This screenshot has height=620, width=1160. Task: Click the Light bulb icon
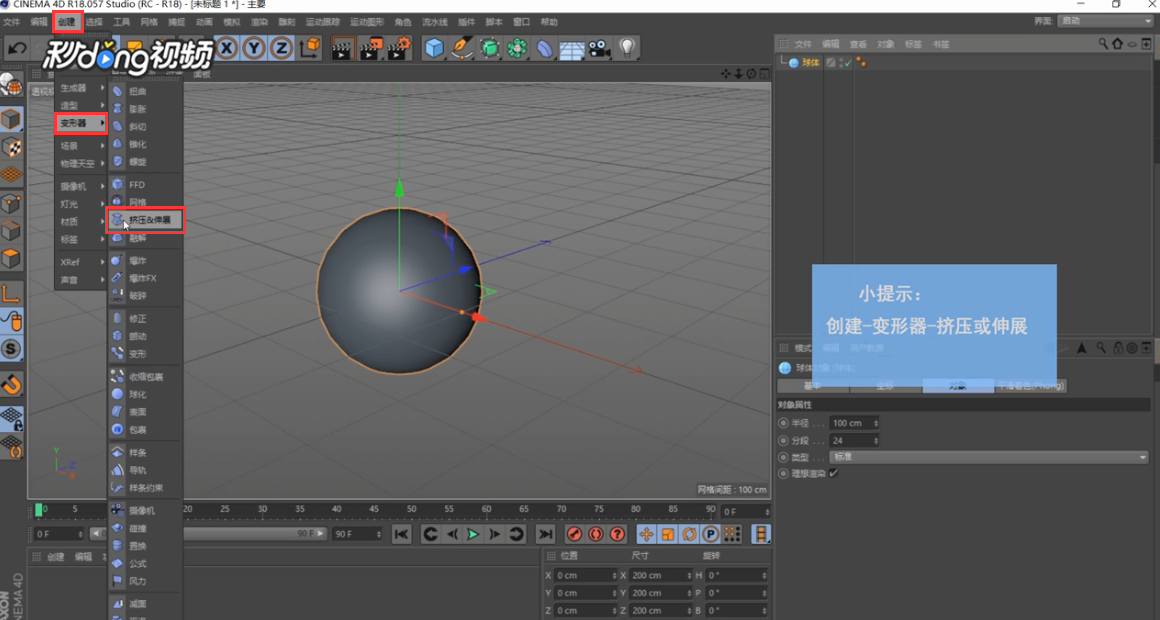tap(627, 49)
